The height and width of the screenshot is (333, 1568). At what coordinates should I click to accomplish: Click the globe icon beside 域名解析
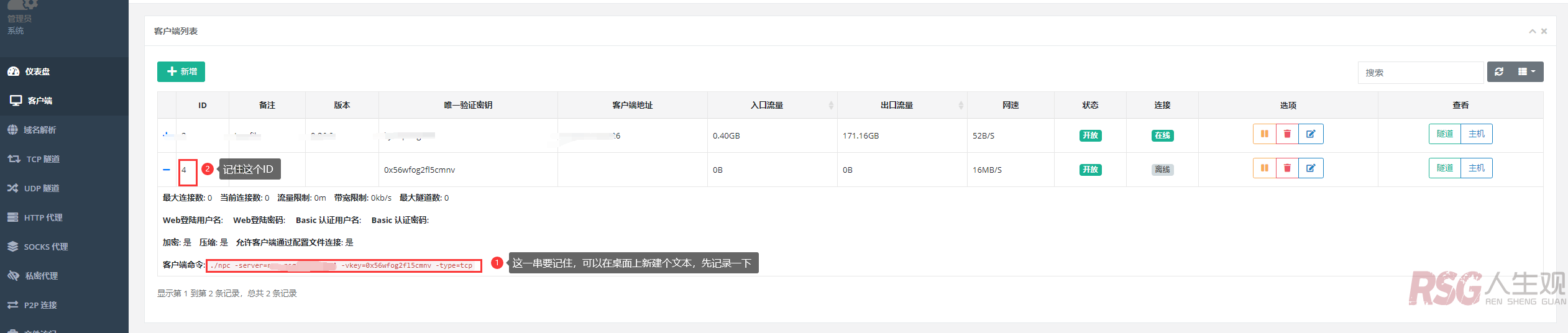point(13,130)
